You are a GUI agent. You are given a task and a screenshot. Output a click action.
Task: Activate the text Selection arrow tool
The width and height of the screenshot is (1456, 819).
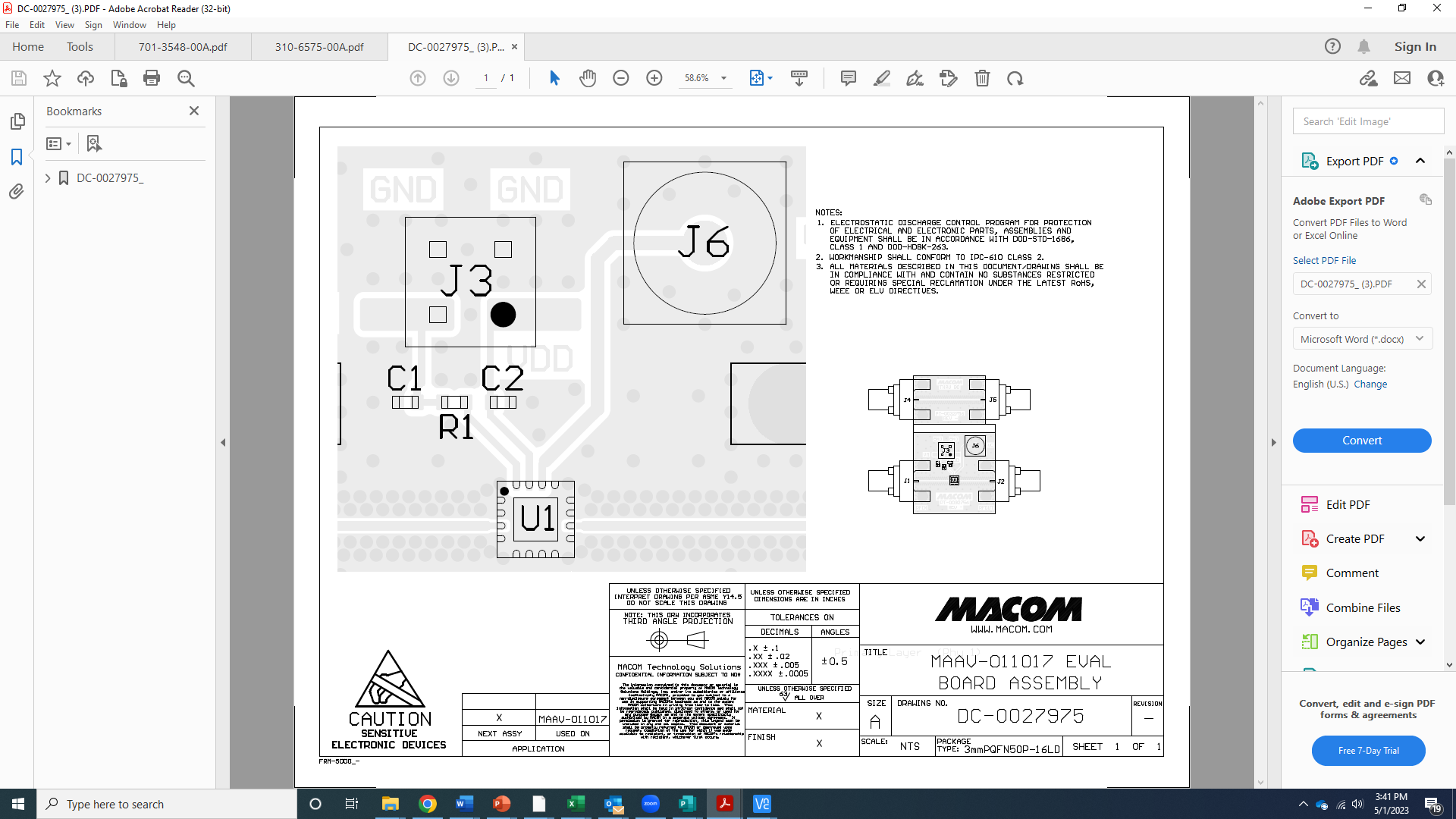[x=555, y=78]
